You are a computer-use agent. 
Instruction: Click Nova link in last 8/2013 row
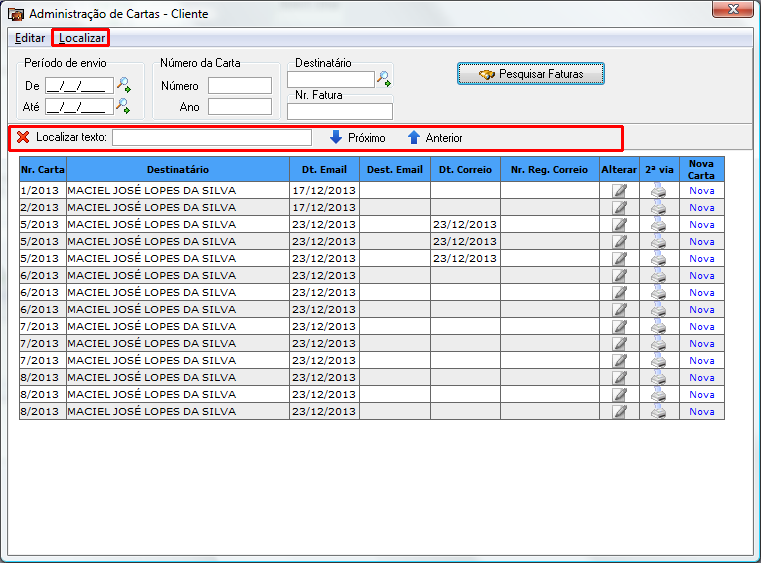(702, 411)
